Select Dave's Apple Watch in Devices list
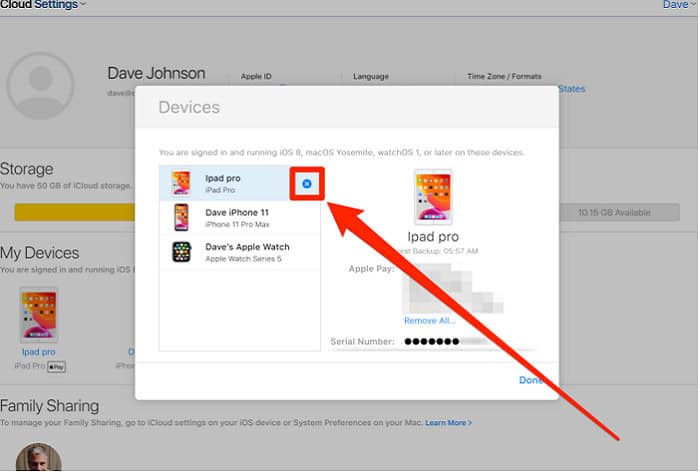The image size is (700, 472). click(240, 252)
